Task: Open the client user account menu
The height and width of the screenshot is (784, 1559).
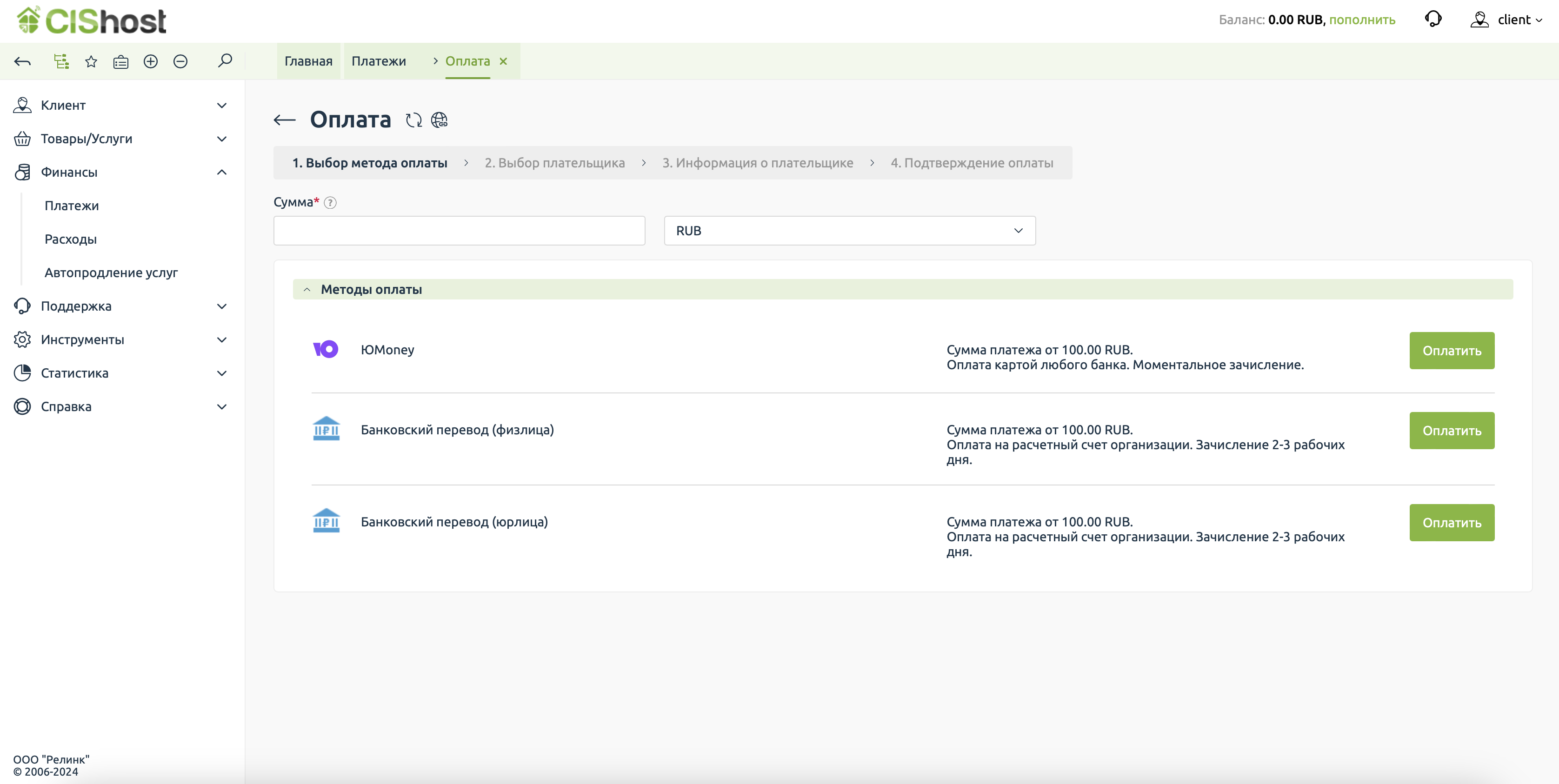Action: 1507,20
